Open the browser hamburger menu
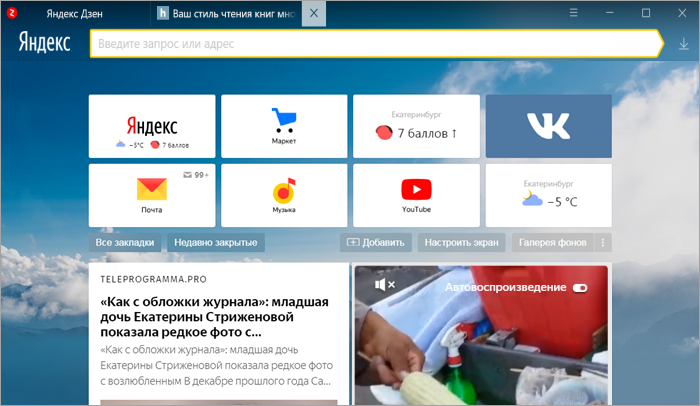The image size is (700, 406). point(574,13)
